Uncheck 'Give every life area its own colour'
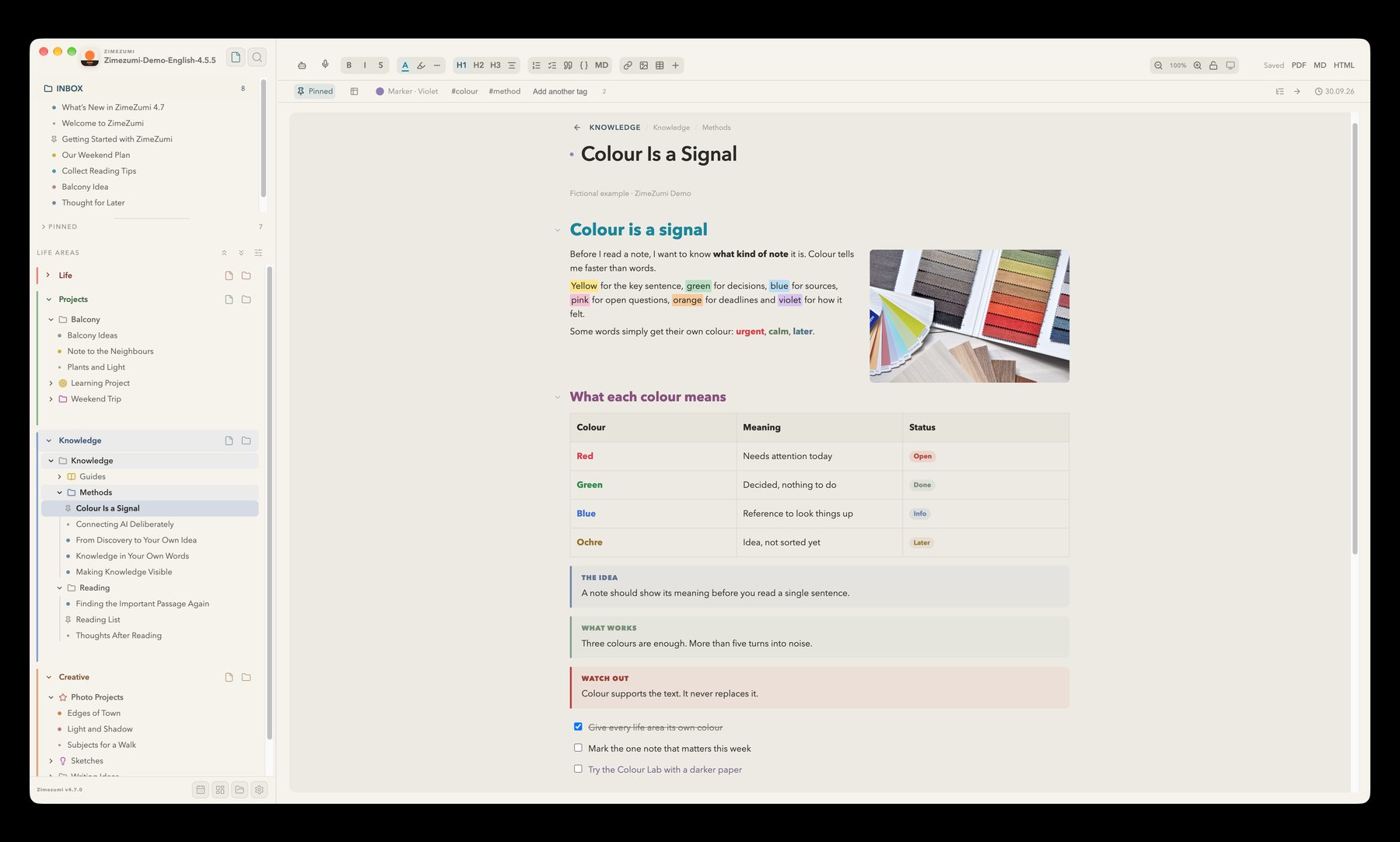 point(578,727)
